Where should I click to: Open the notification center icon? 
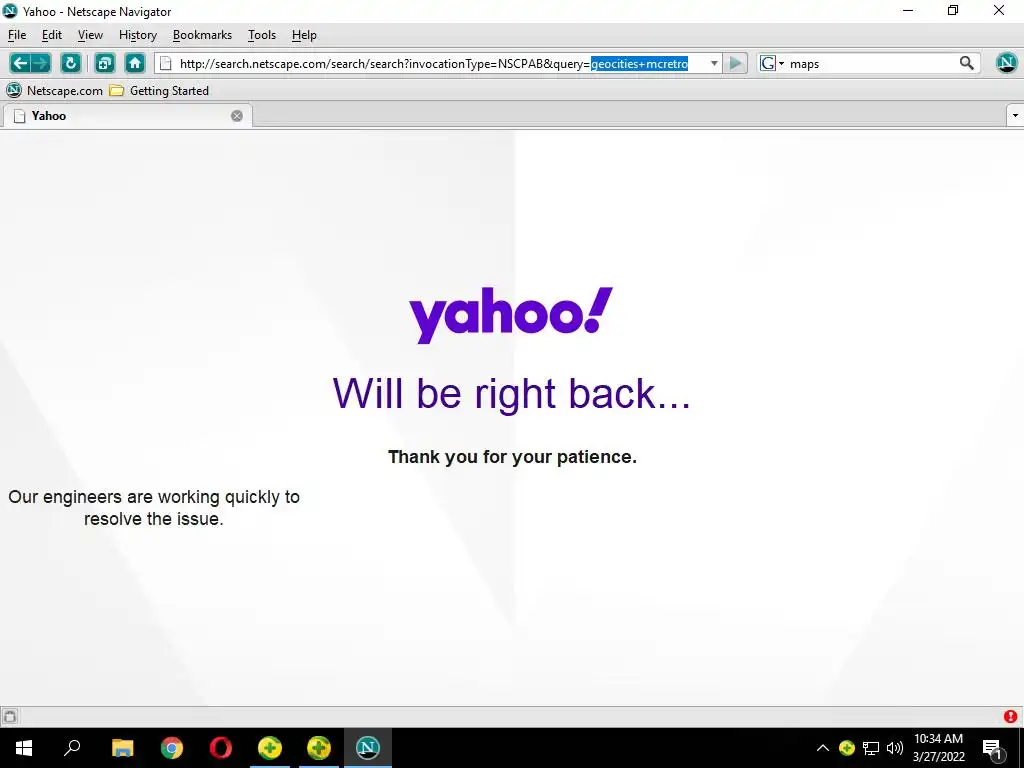(992, 748)
